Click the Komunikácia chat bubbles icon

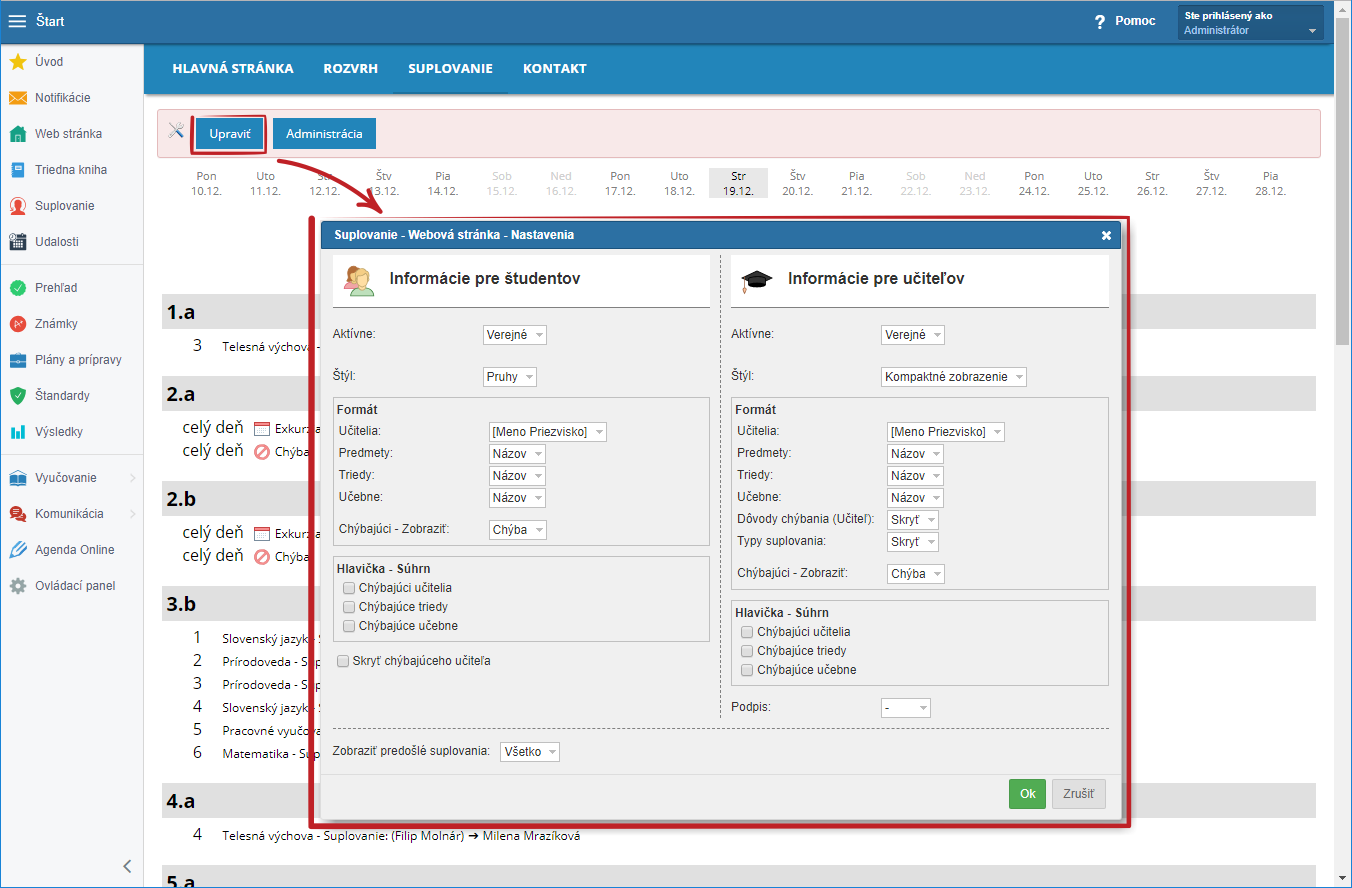click(18, 514)
